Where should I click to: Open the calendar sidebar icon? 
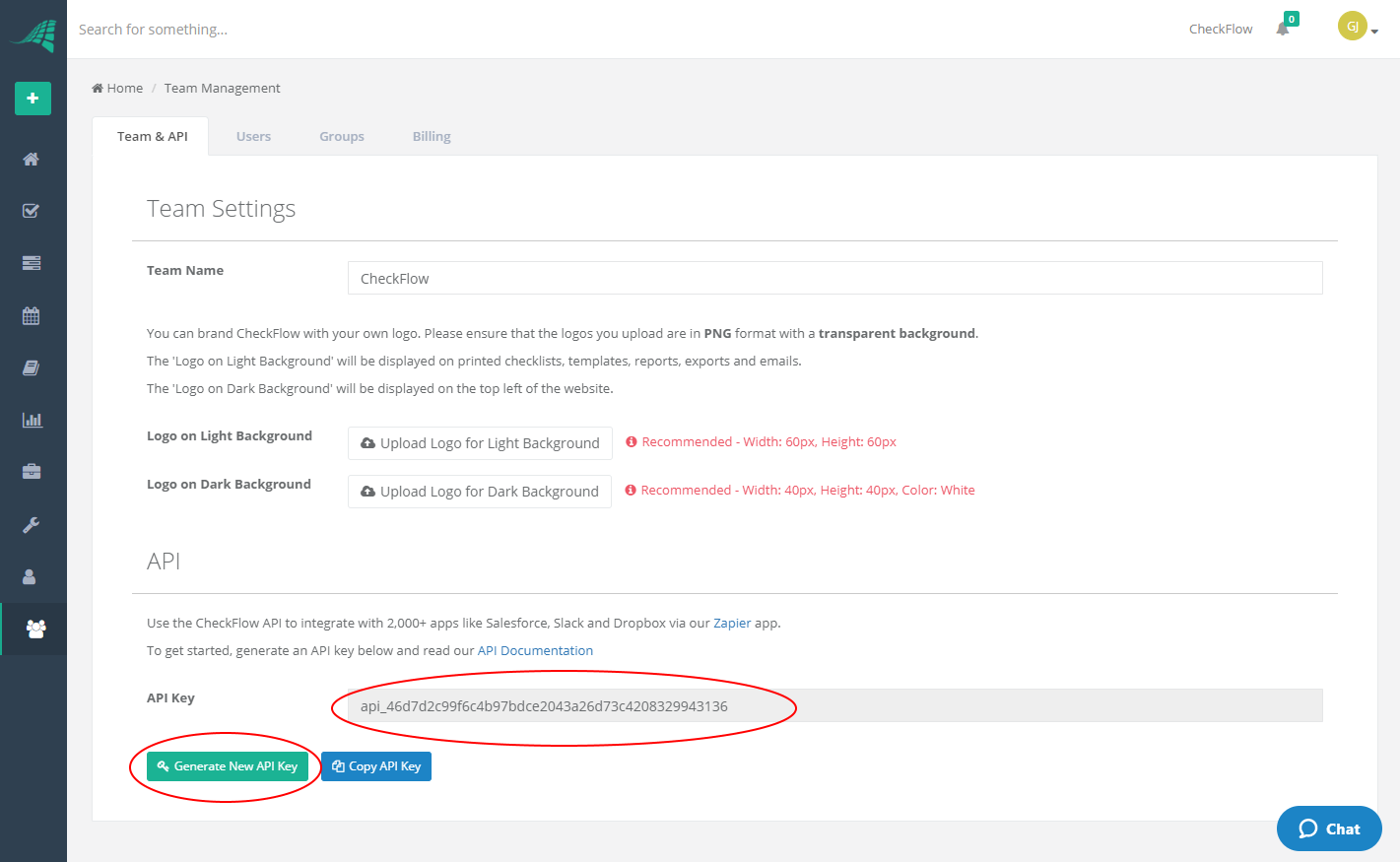pos(32,316)
